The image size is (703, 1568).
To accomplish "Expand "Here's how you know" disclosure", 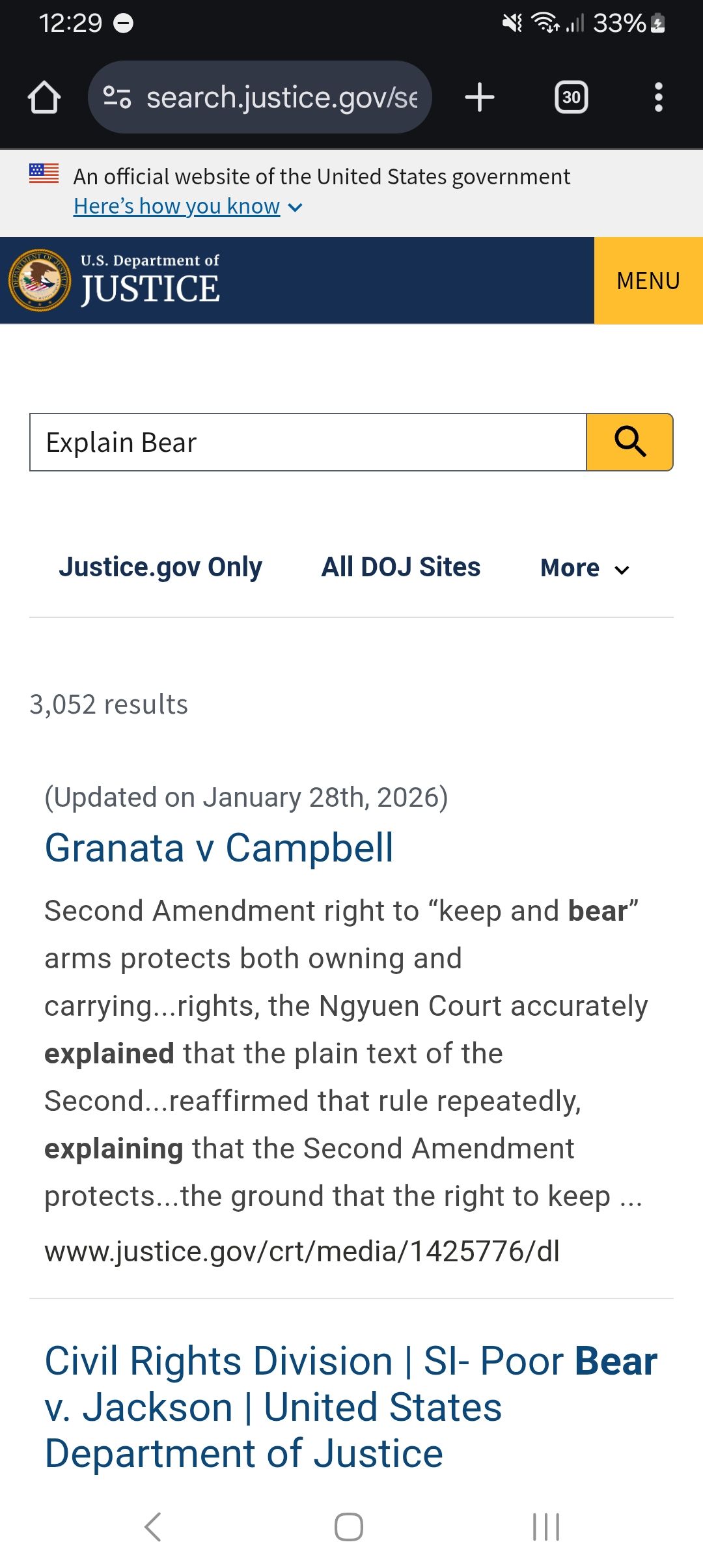I will pos(187,206).
